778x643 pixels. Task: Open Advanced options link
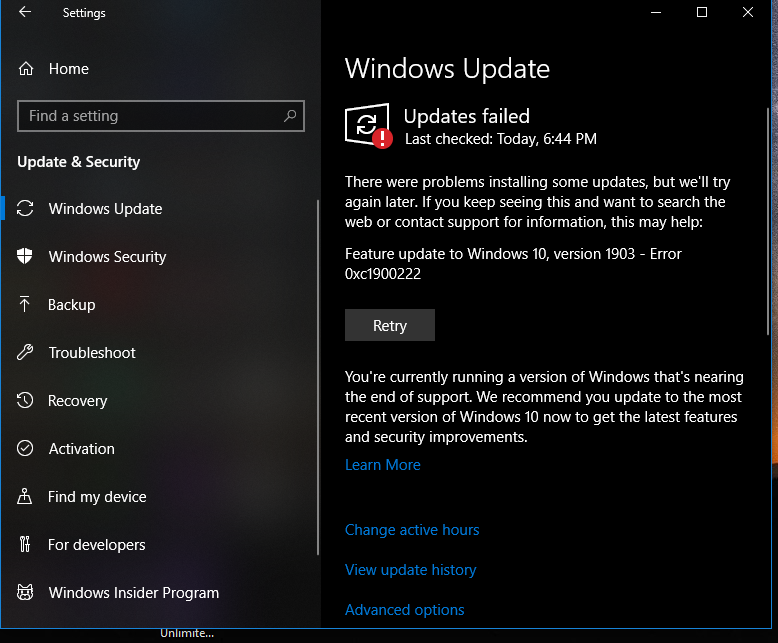pyautogui.click(x=404, y=610)
